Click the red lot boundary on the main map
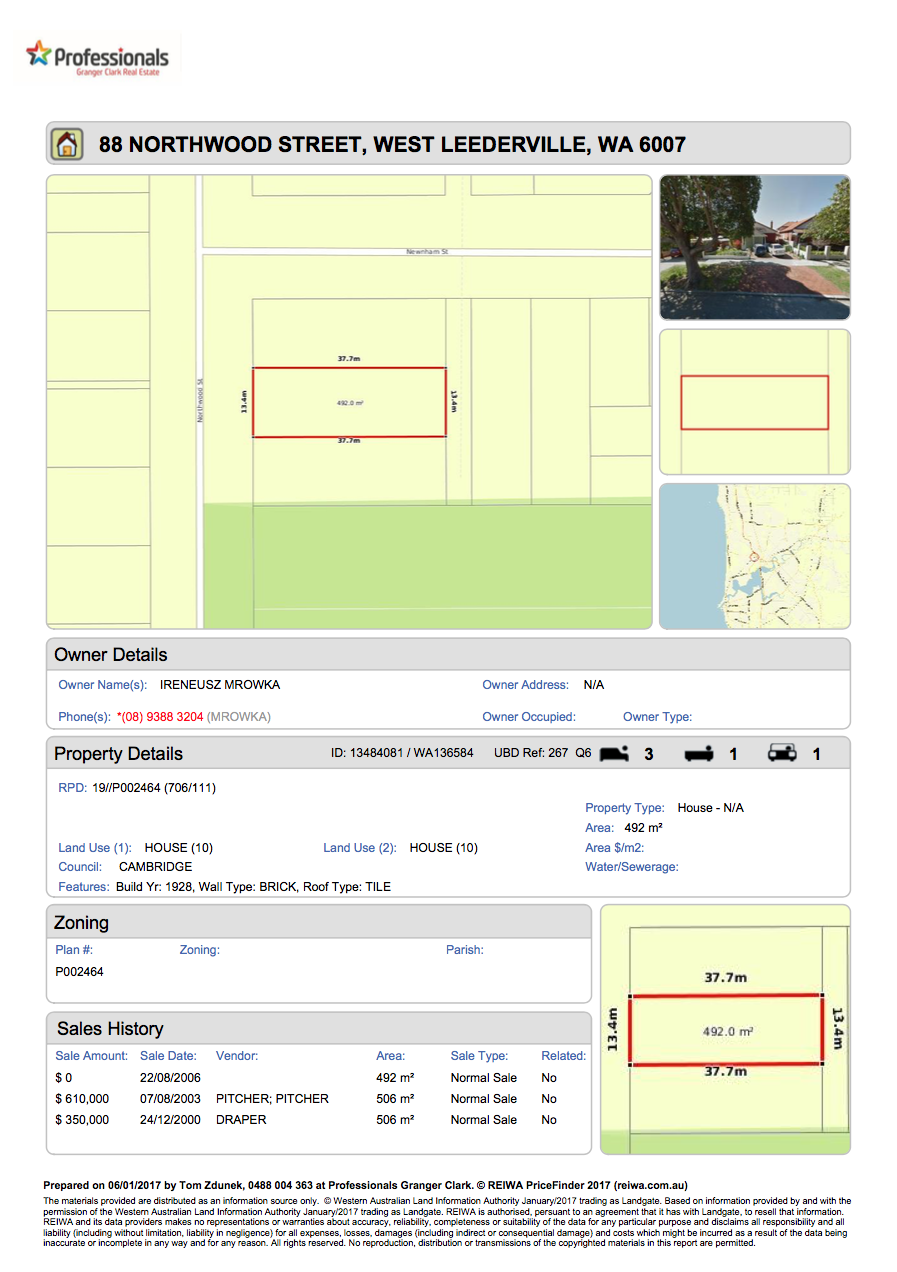The width and height of the screenshot is (897, 1272). 349,402
